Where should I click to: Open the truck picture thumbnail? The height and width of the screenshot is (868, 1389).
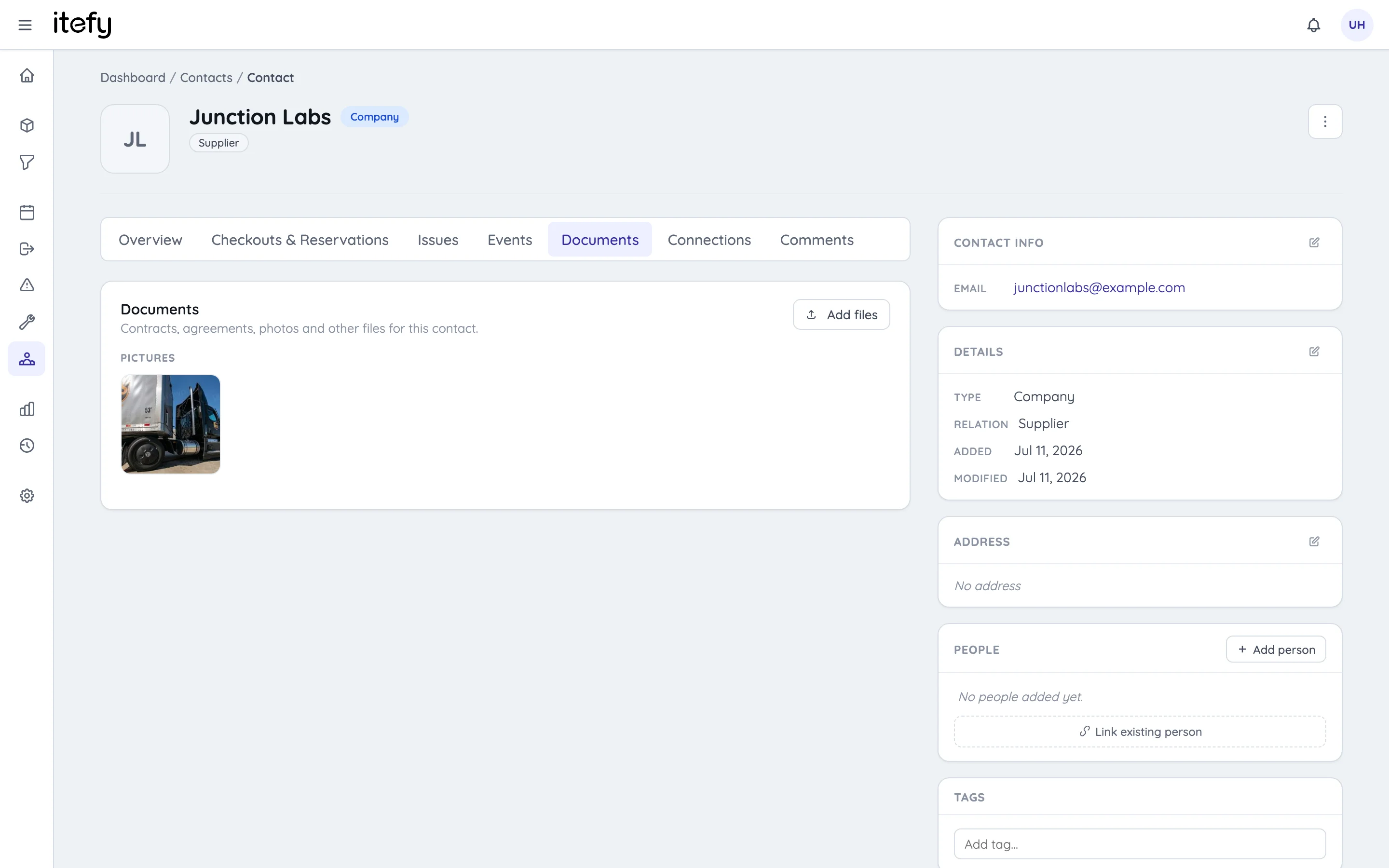tap(170, 424)
